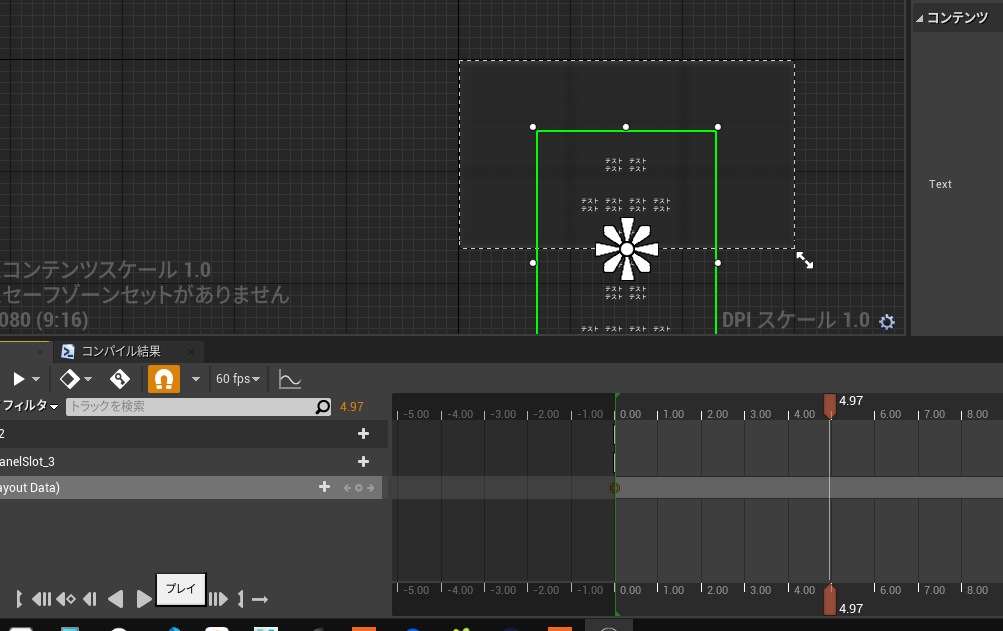The height and width of the screenshot is (631, 1003).
Task: Click the magnifier icon in track search
Action: pyautogui.click(x=323, y=406)
